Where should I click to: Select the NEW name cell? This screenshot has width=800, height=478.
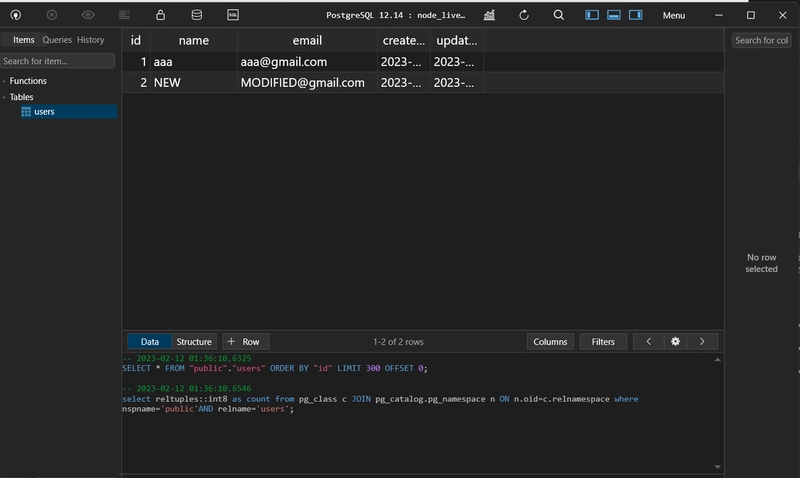[x=193, y=83]
